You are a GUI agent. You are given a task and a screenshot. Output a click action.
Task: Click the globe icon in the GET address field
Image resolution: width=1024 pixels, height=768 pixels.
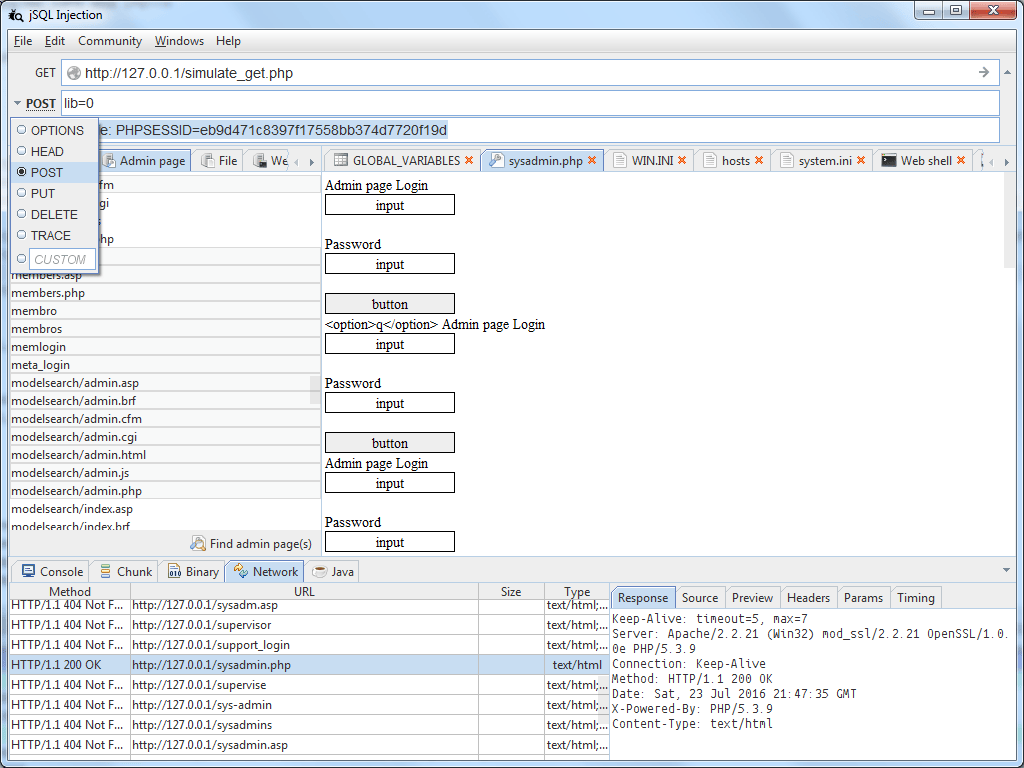(74, 72)
